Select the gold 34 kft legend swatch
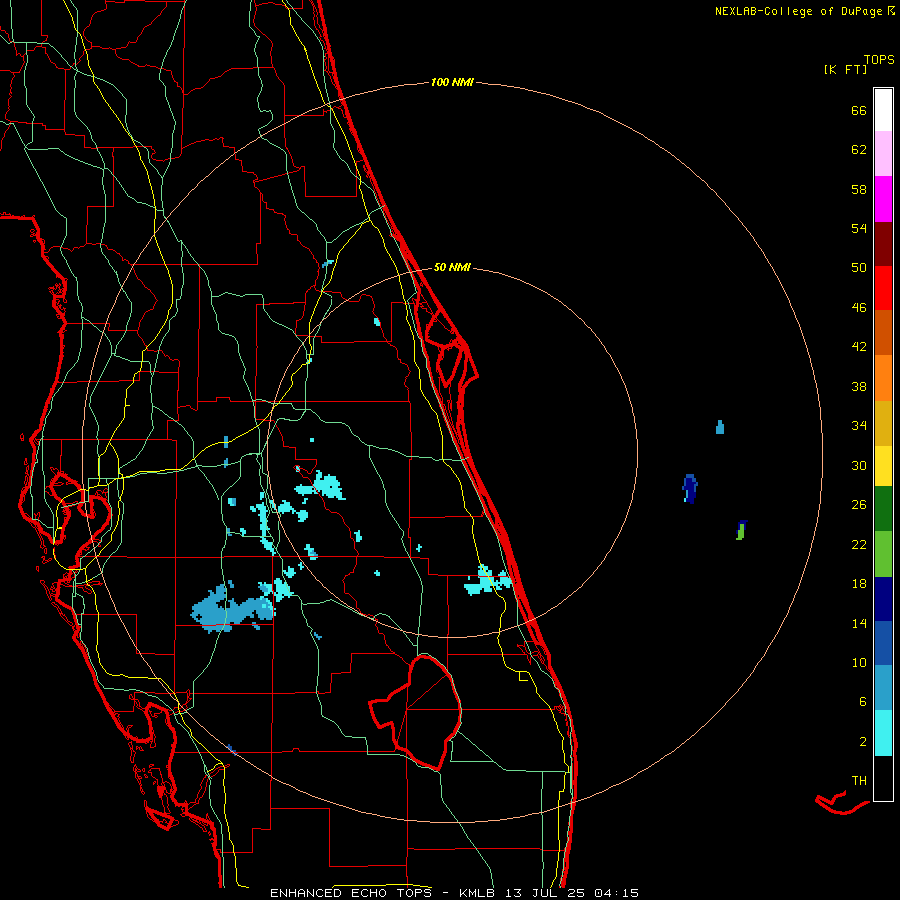The height and width of the screenshot is (900, 900). pyautogui.click(x=883, y=423)
